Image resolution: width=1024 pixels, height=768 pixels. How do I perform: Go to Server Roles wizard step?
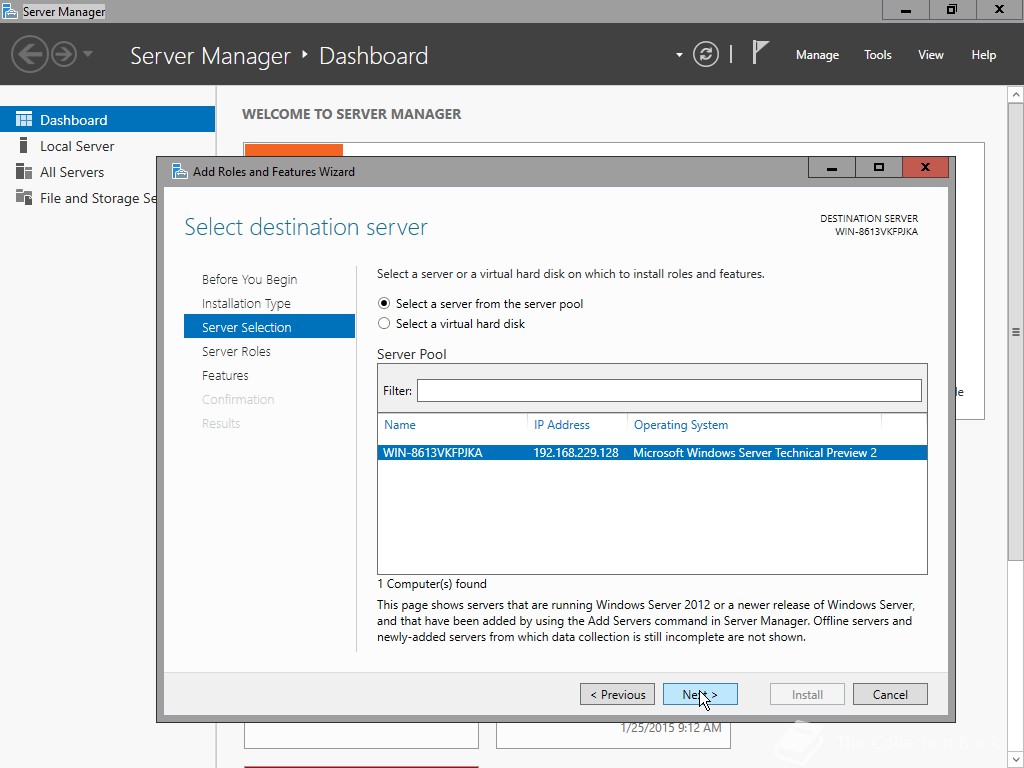[x=236, y=351]
